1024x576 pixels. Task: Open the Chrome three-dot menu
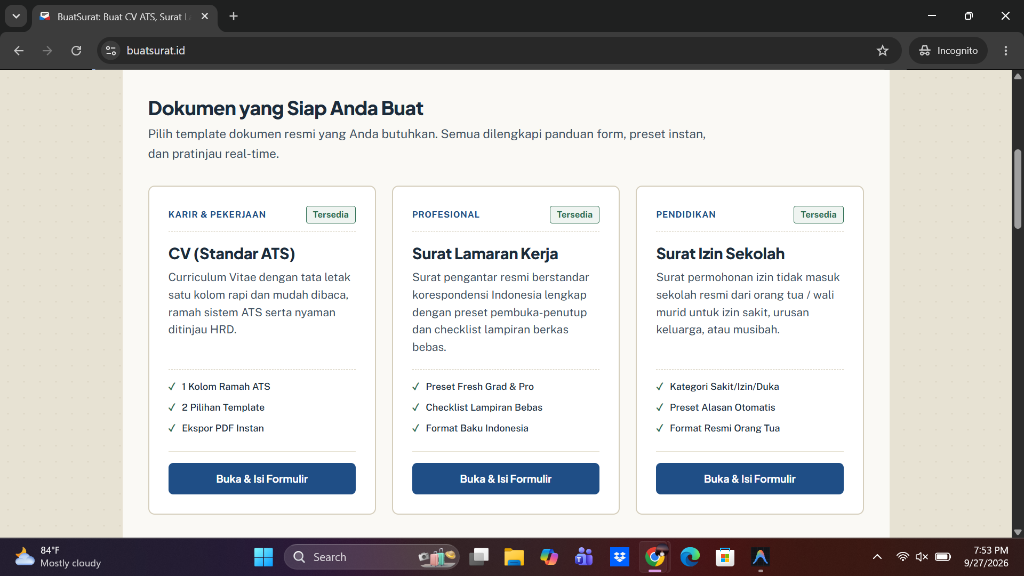[1006, 50]
